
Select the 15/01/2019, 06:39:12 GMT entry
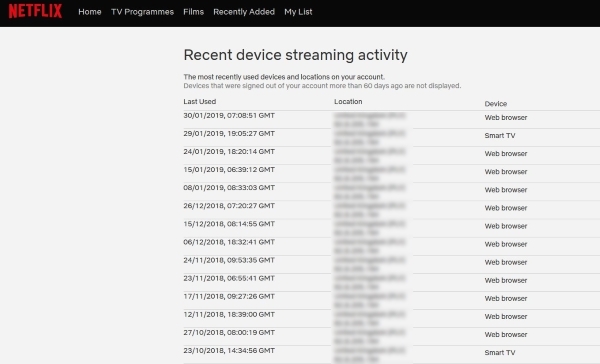pyautogui.click(x=229, y=170)
